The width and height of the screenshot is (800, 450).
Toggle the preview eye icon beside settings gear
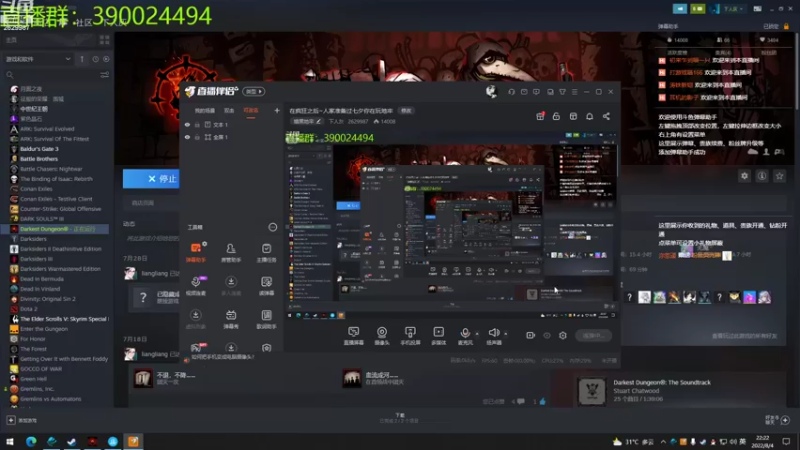pos(547,335)
